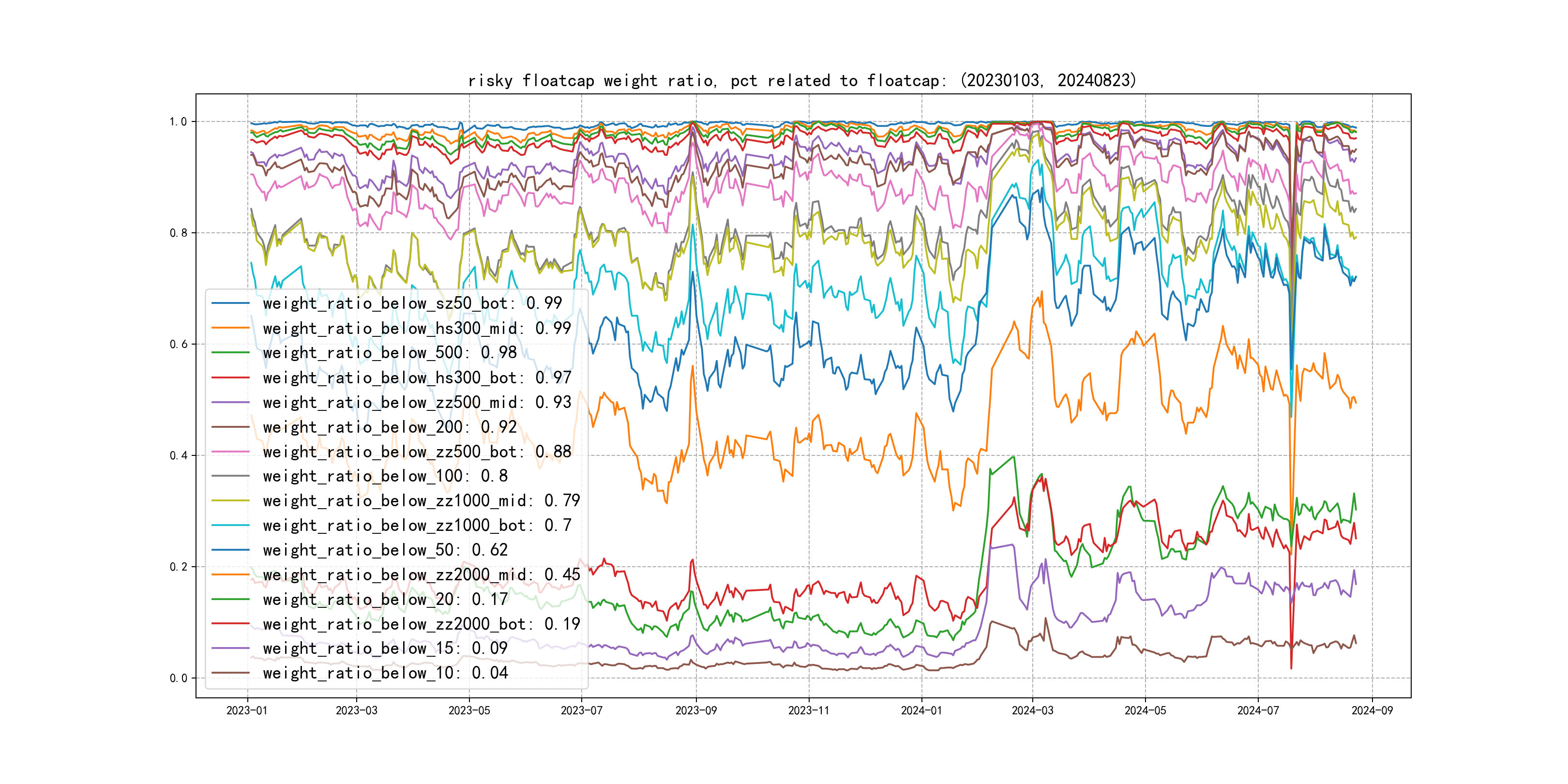This screenshot has width=1568, height=784.
Task: Click the weight_ratio_below_500 legend label
Action: (x=390, y=352)
